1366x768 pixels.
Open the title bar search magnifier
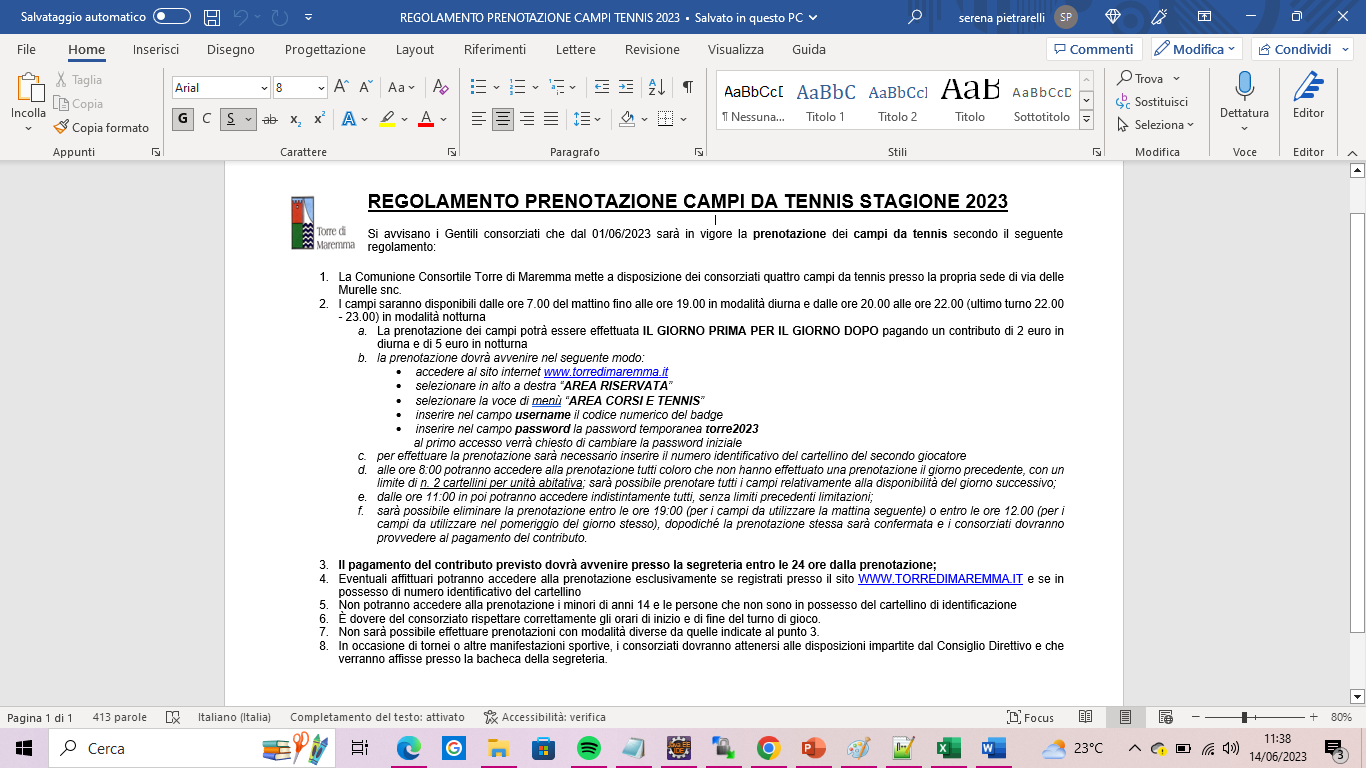pos(915,17)
